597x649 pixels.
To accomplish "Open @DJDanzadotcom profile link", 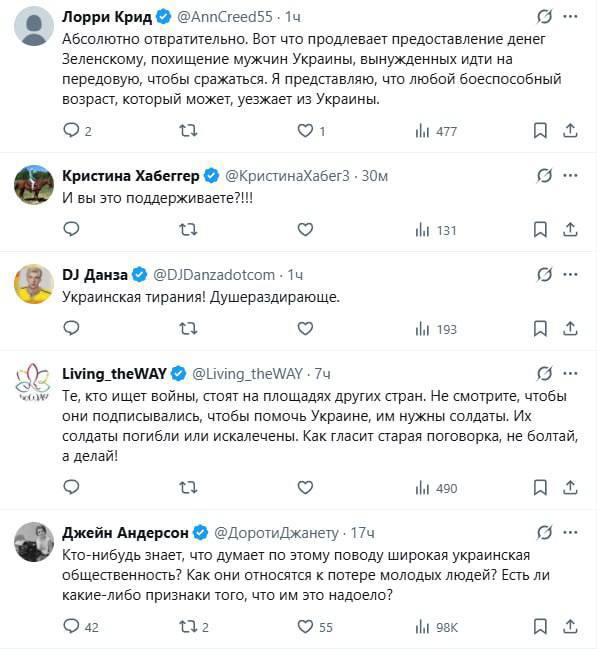I will [x=214, y=275].
